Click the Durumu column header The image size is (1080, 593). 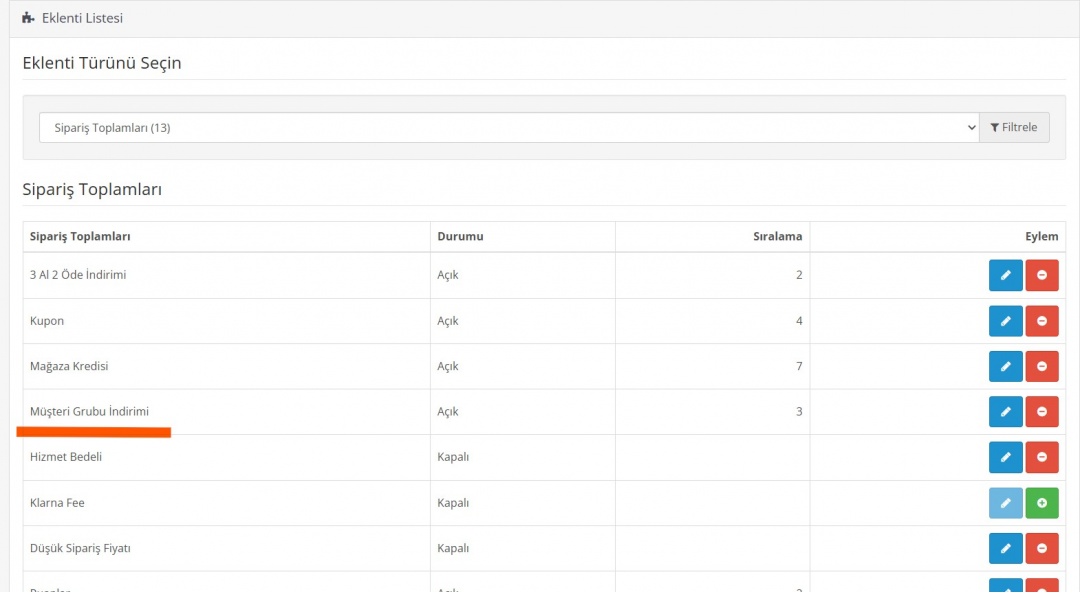pos(460,237)
